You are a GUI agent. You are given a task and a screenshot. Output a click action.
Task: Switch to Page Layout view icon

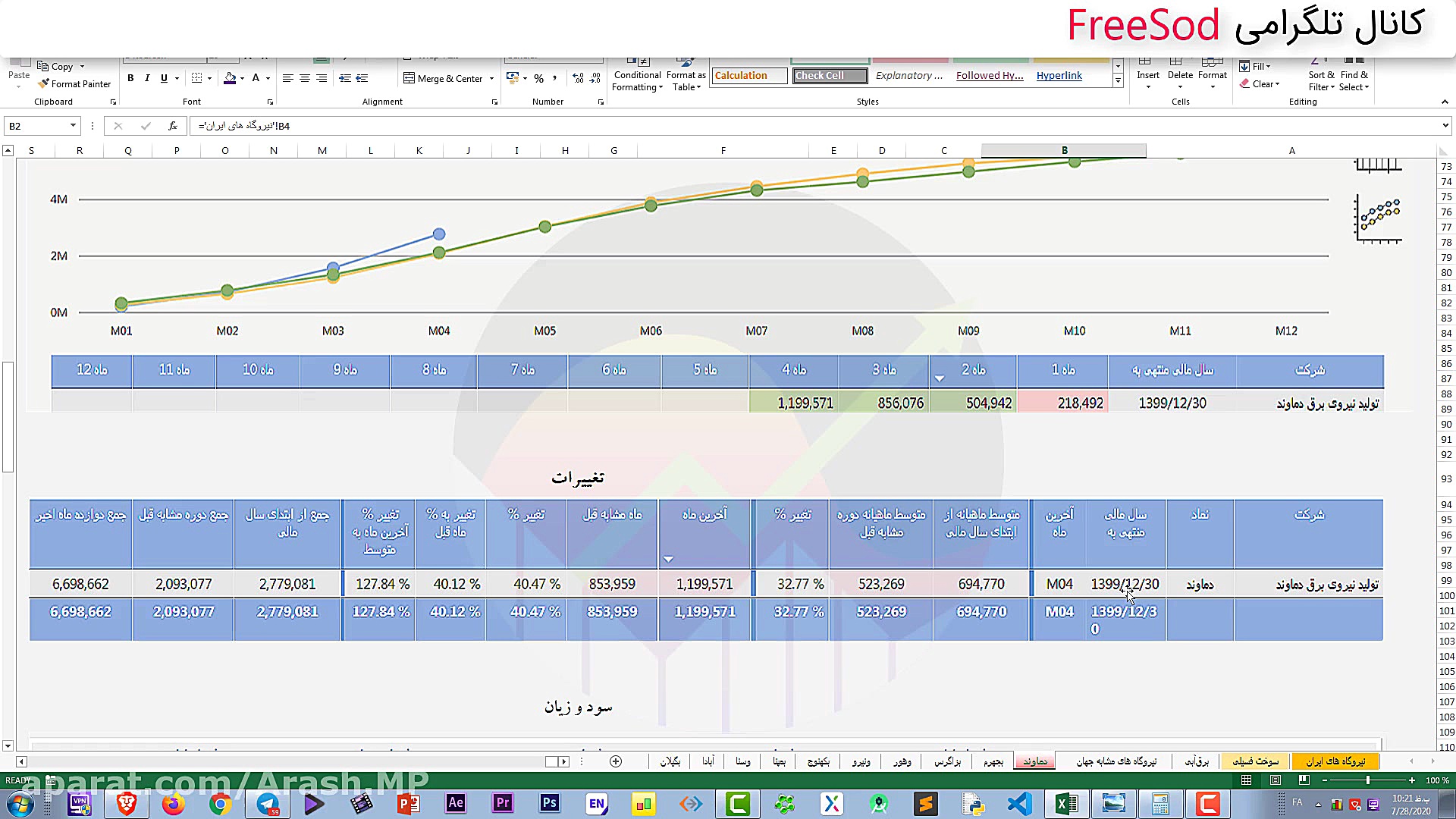(1276, 780)
